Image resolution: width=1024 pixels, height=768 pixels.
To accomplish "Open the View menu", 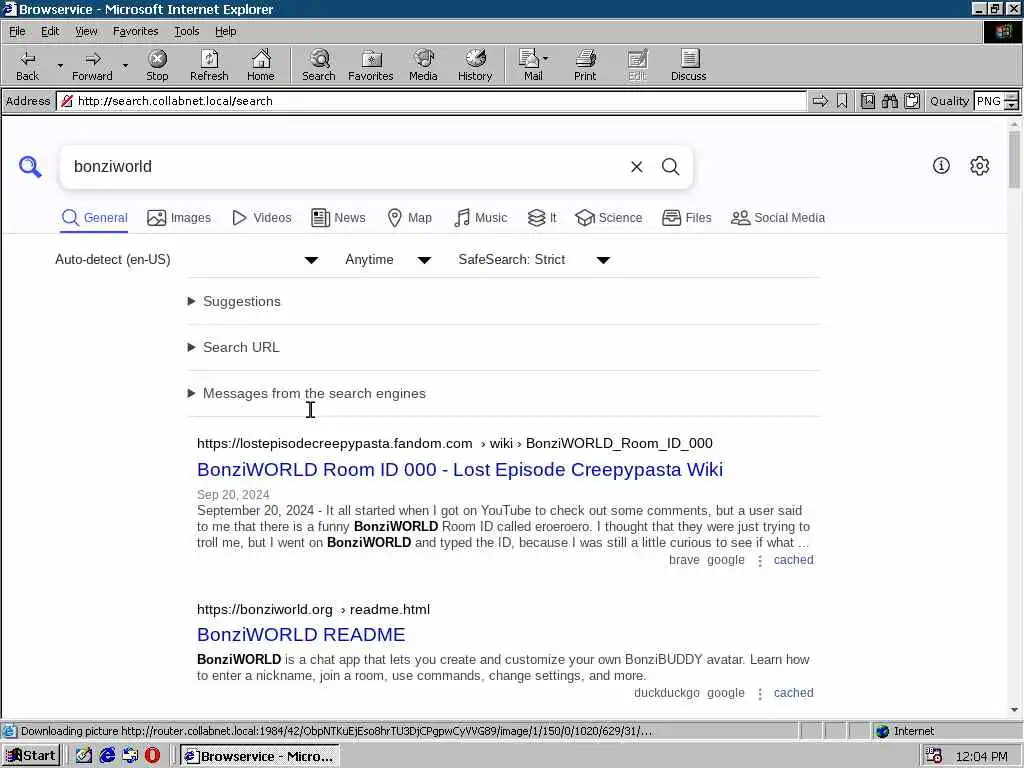I will (x=86, y=31).
